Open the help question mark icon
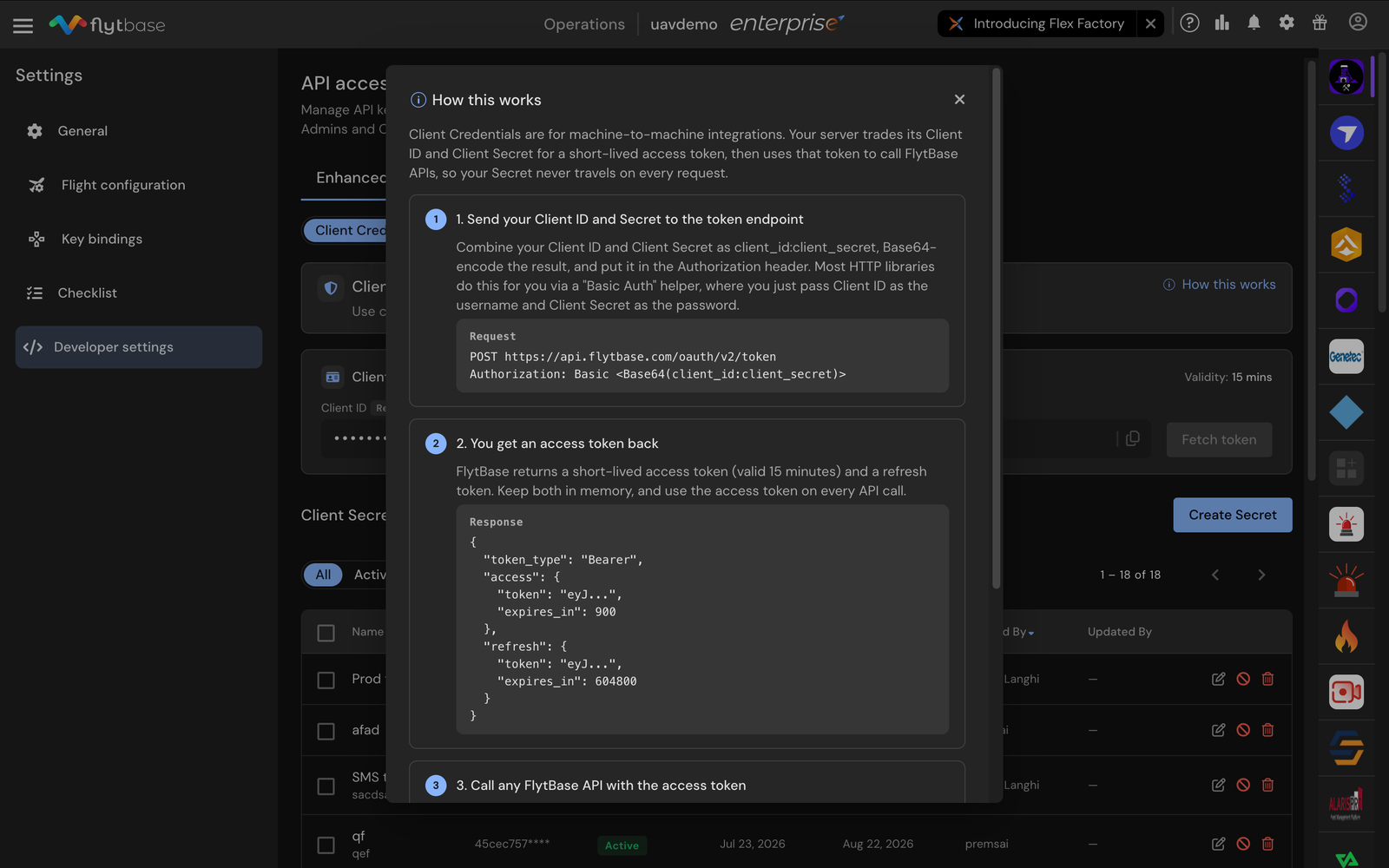Screen dimensions: 1389x868 pos(1189,23)
